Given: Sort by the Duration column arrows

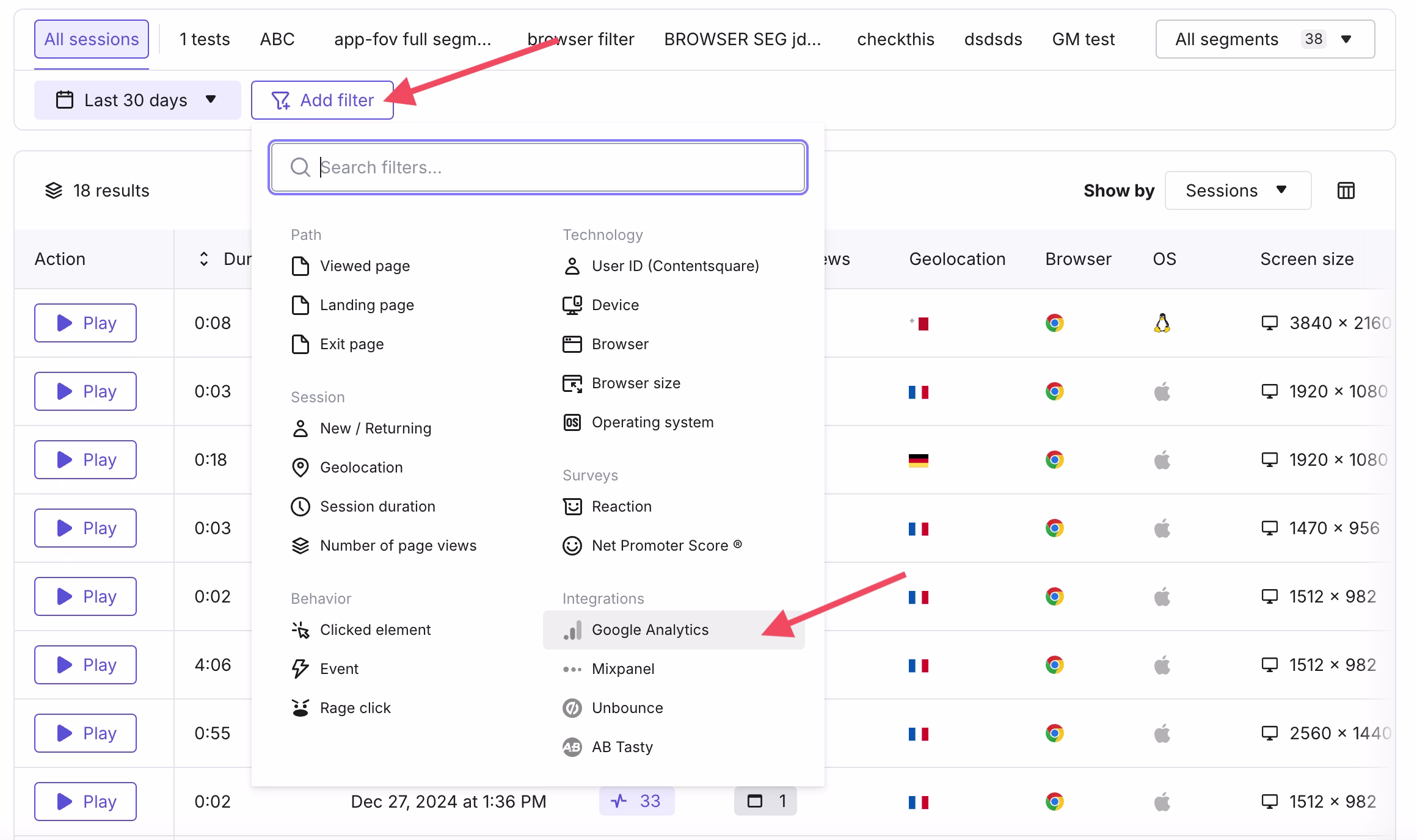Looking at the screenshot, I should pyautogui.click(x=204, y=259).
